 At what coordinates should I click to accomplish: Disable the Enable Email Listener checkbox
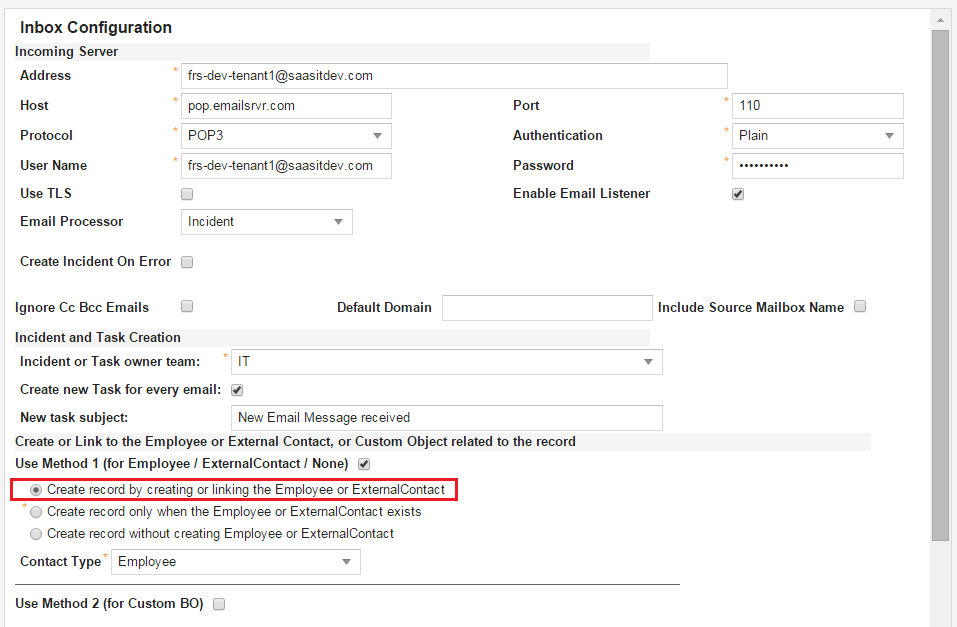click(x=738, y=194)
